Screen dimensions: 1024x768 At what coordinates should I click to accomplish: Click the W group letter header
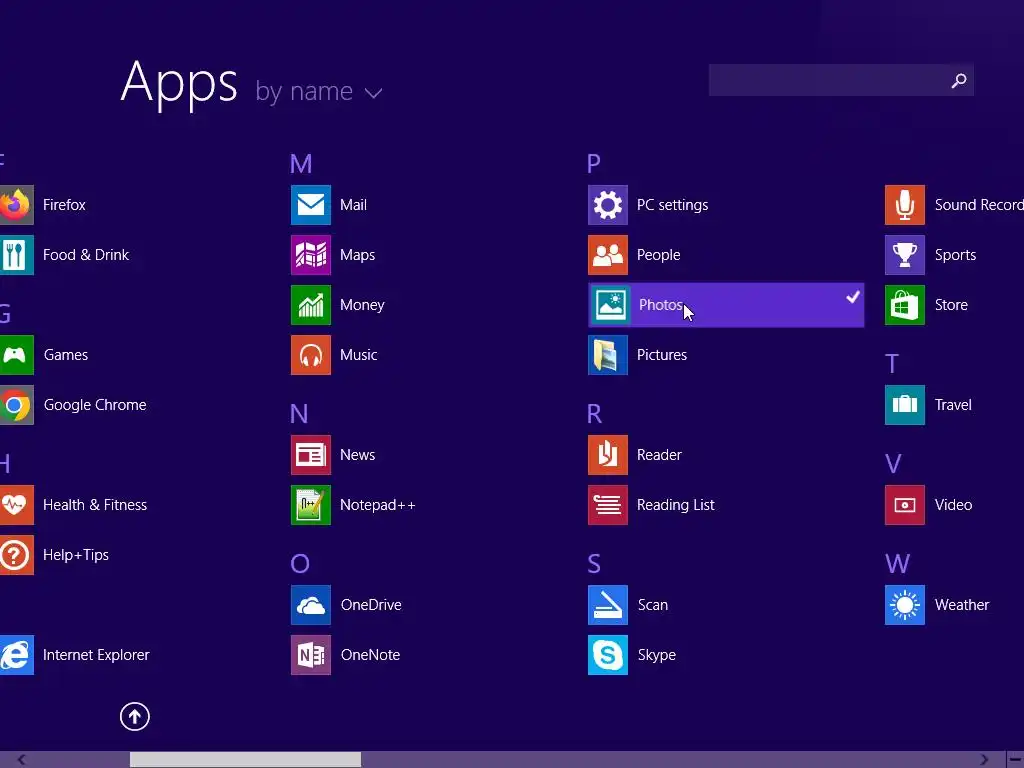897,564
